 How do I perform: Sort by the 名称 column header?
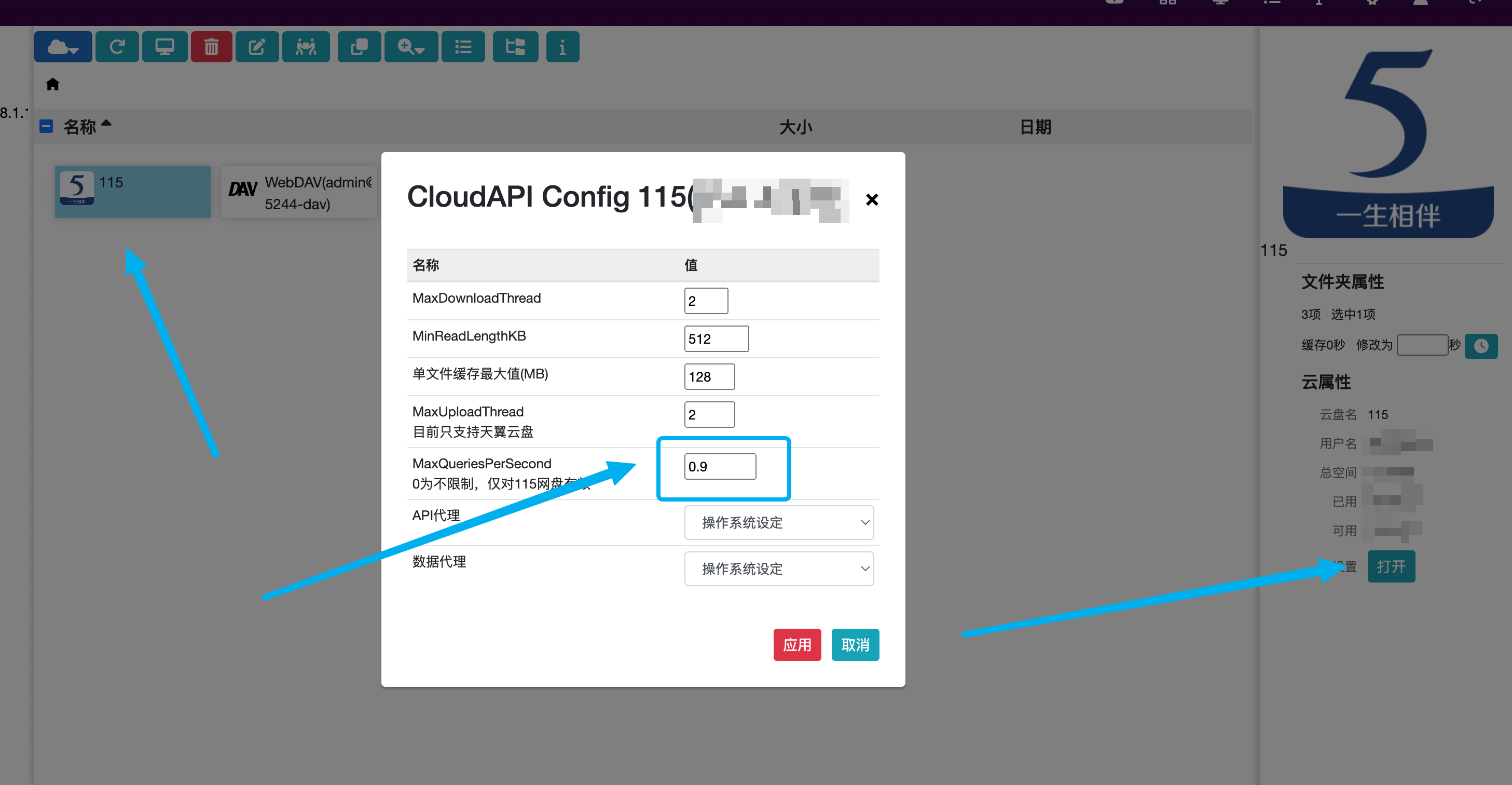pos(80,127)
